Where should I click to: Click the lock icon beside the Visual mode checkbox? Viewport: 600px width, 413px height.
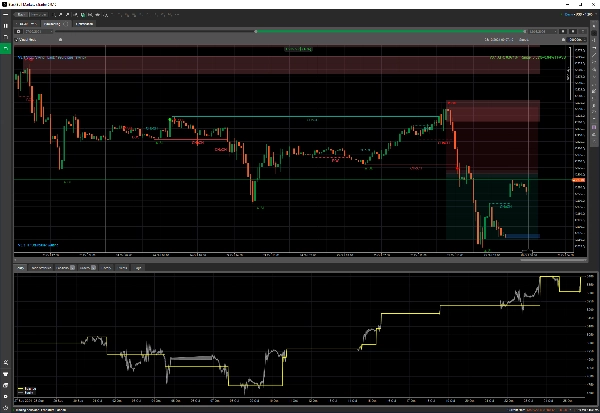tap(60, 39)
